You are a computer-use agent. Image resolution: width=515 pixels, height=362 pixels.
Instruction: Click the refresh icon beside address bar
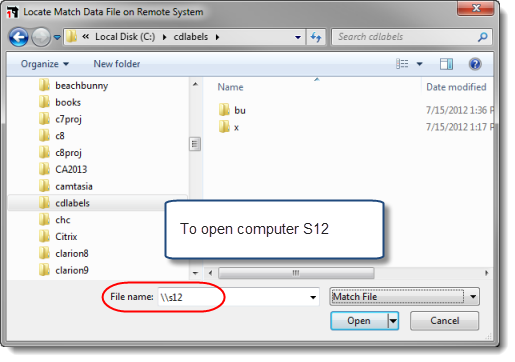click(316, 37)
